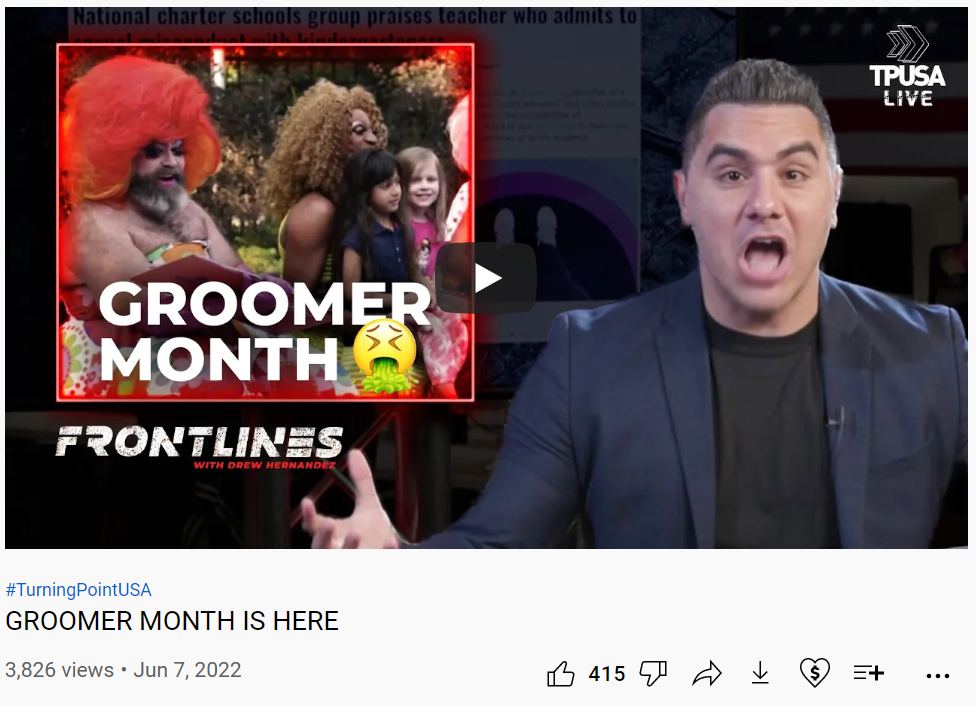Select the video title text

point(172,621)
